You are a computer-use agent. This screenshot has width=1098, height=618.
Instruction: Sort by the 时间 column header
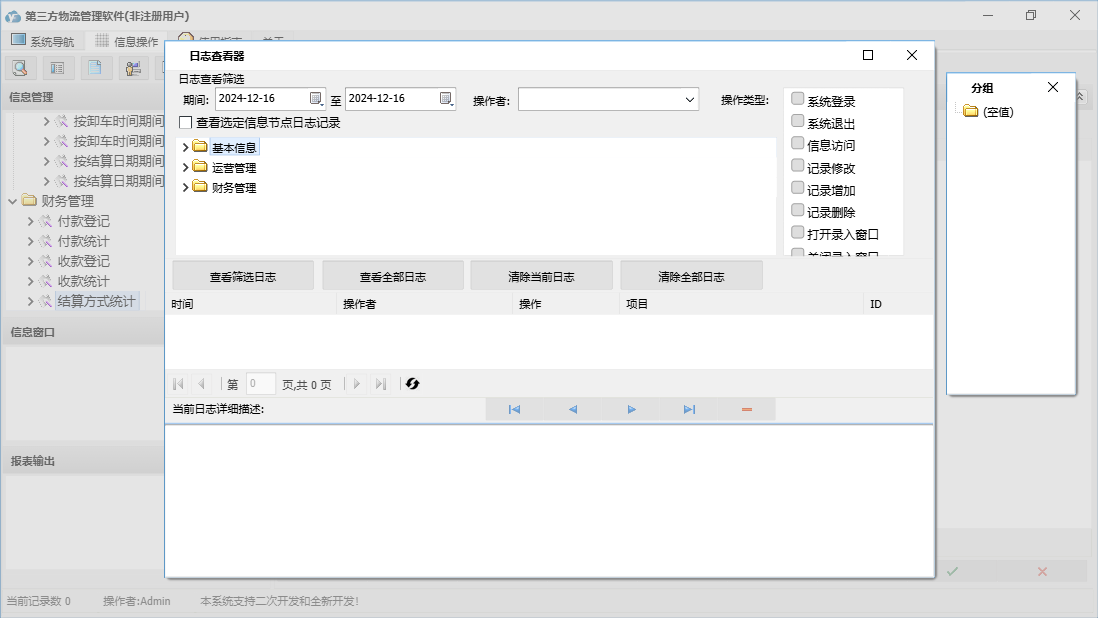(251, 304)
